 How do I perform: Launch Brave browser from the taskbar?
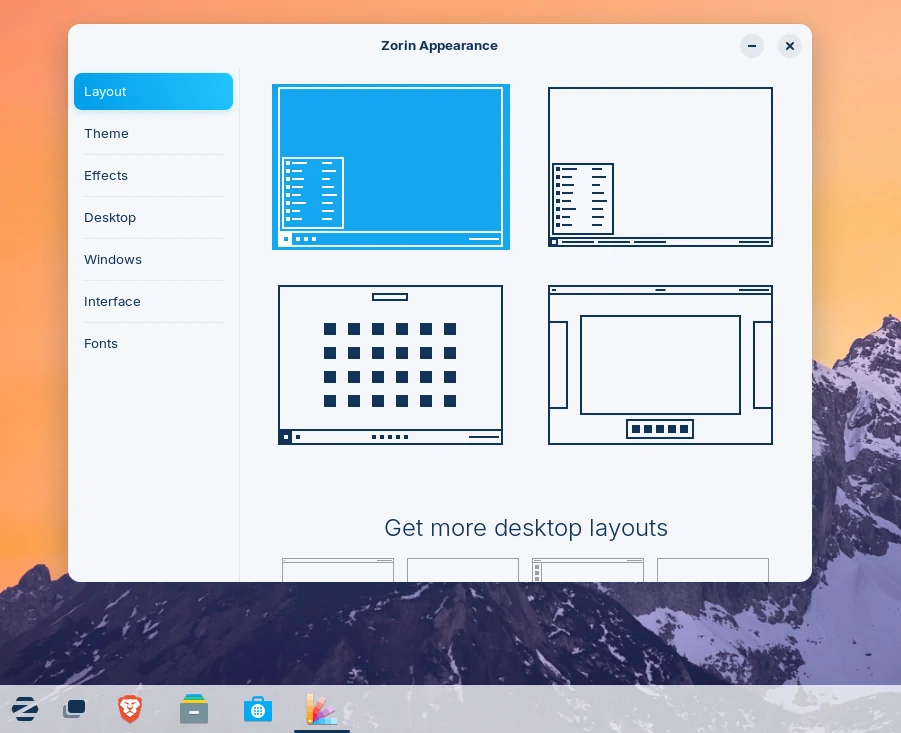[130, 709]
